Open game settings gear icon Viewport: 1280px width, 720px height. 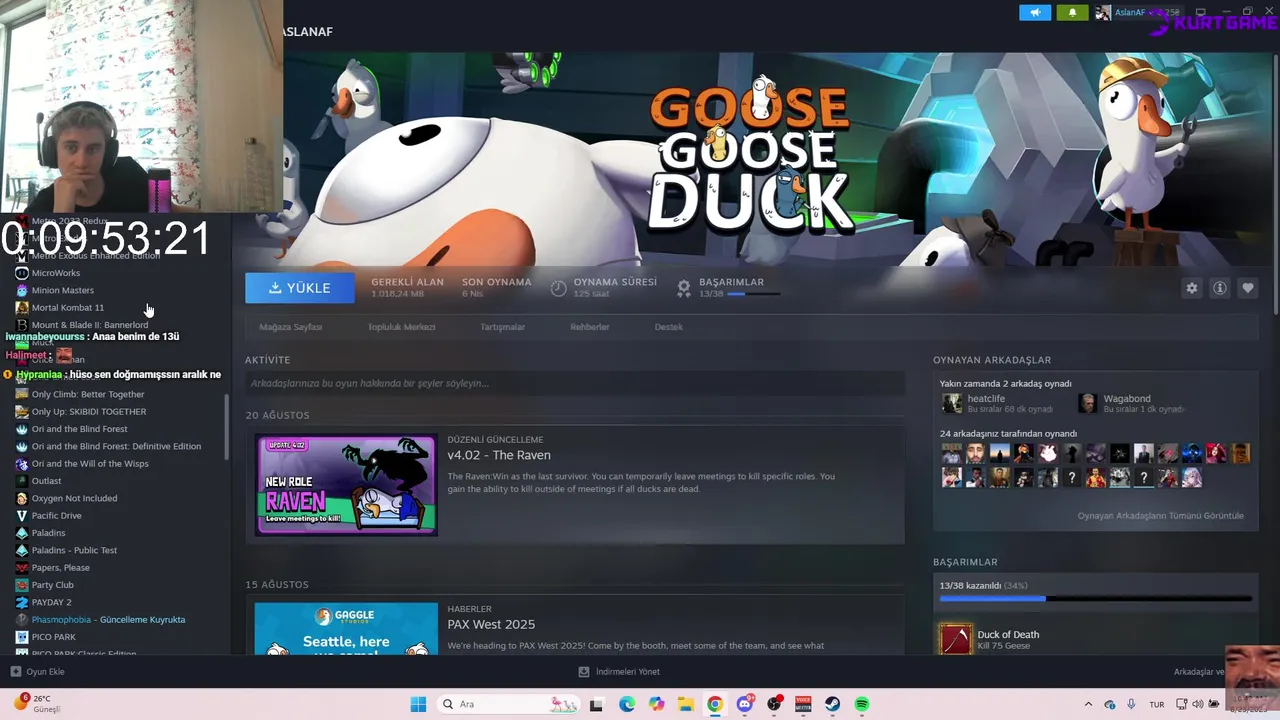point(1191,288)
